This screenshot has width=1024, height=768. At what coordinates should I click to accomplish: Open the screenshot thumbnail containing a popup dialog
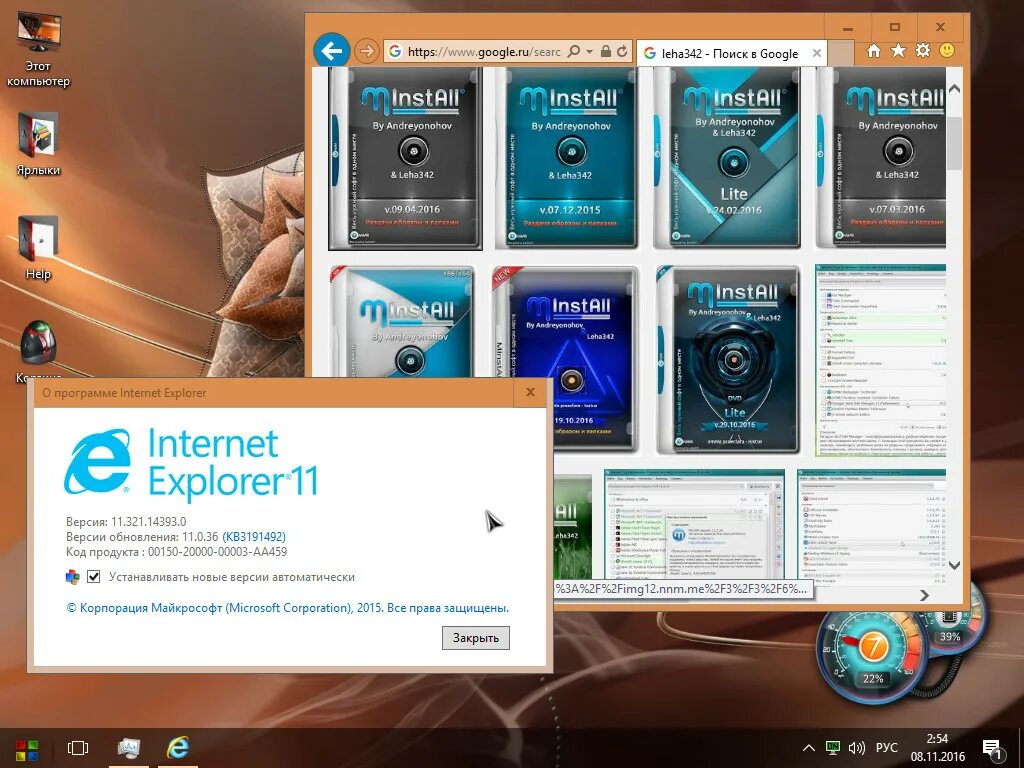(694, 524)
